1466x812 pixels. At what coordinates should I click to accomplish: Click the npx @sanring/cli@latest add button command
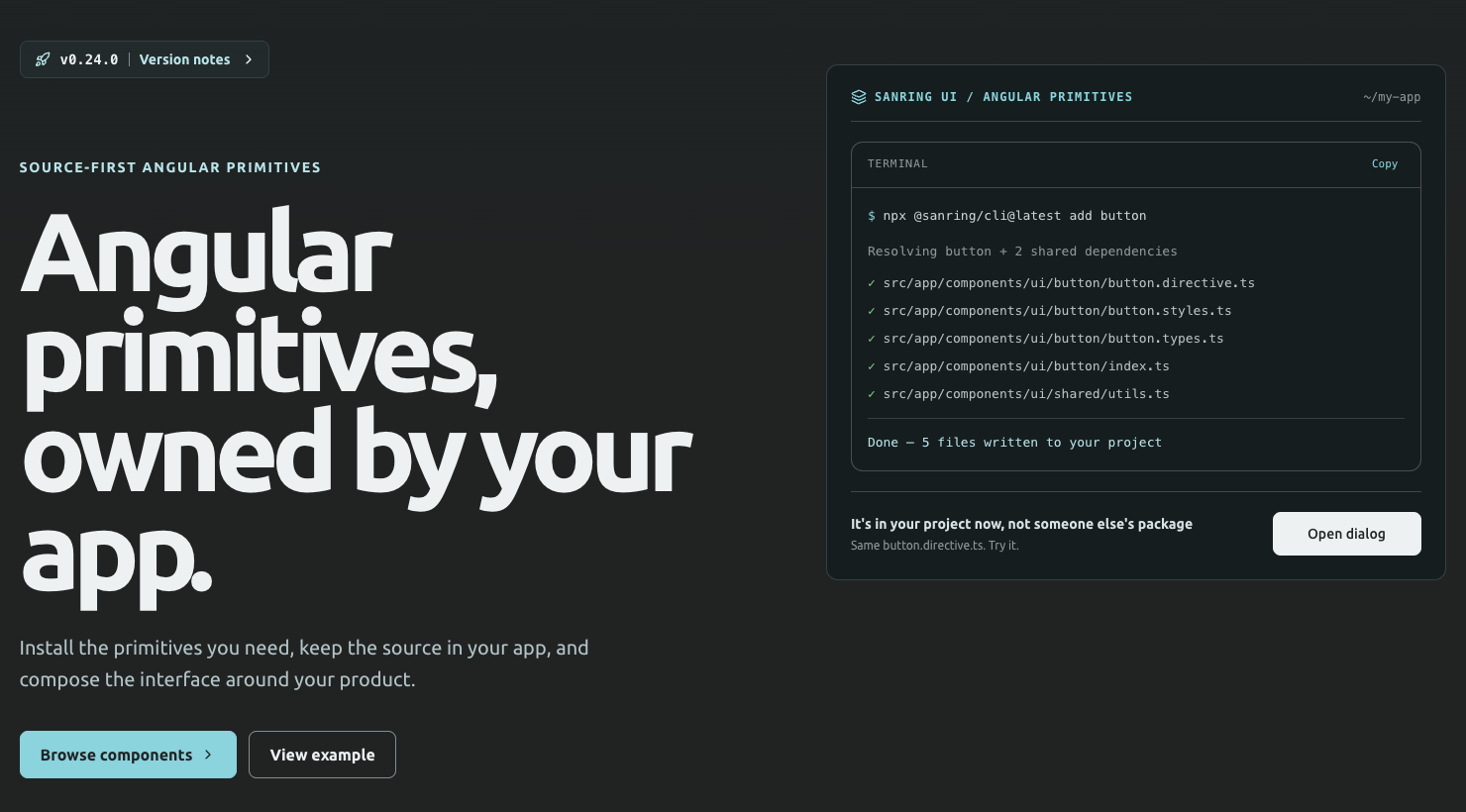1014,216
